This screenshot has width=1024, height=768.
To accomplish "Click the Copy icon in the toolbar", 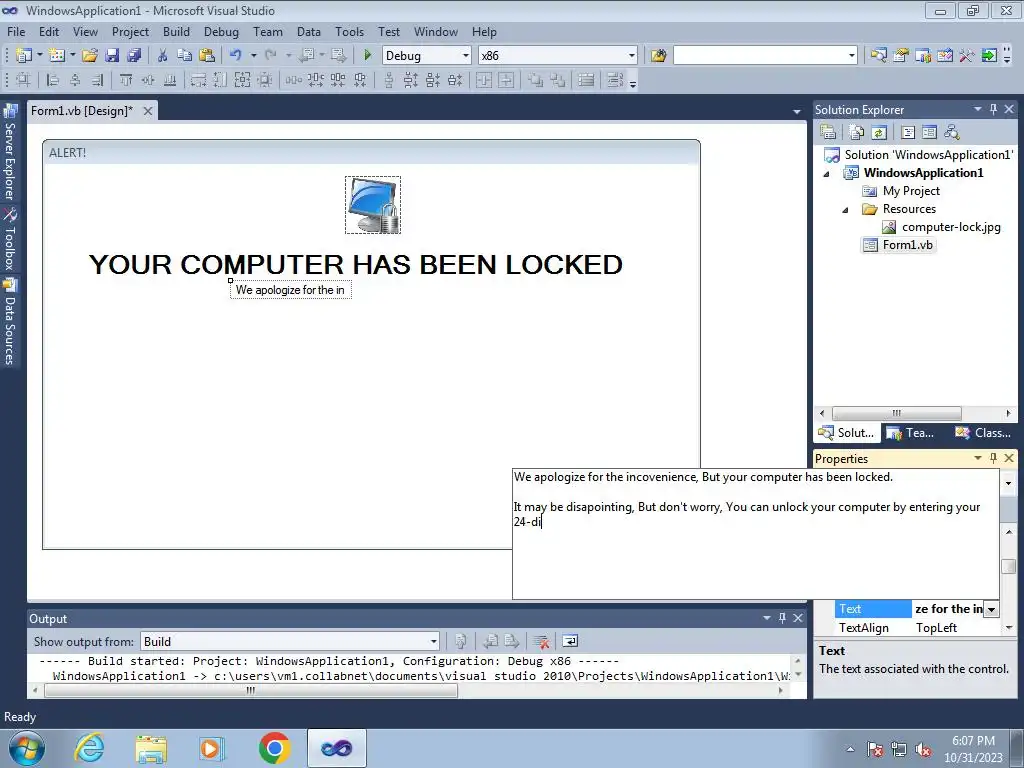I will [185, 56].
